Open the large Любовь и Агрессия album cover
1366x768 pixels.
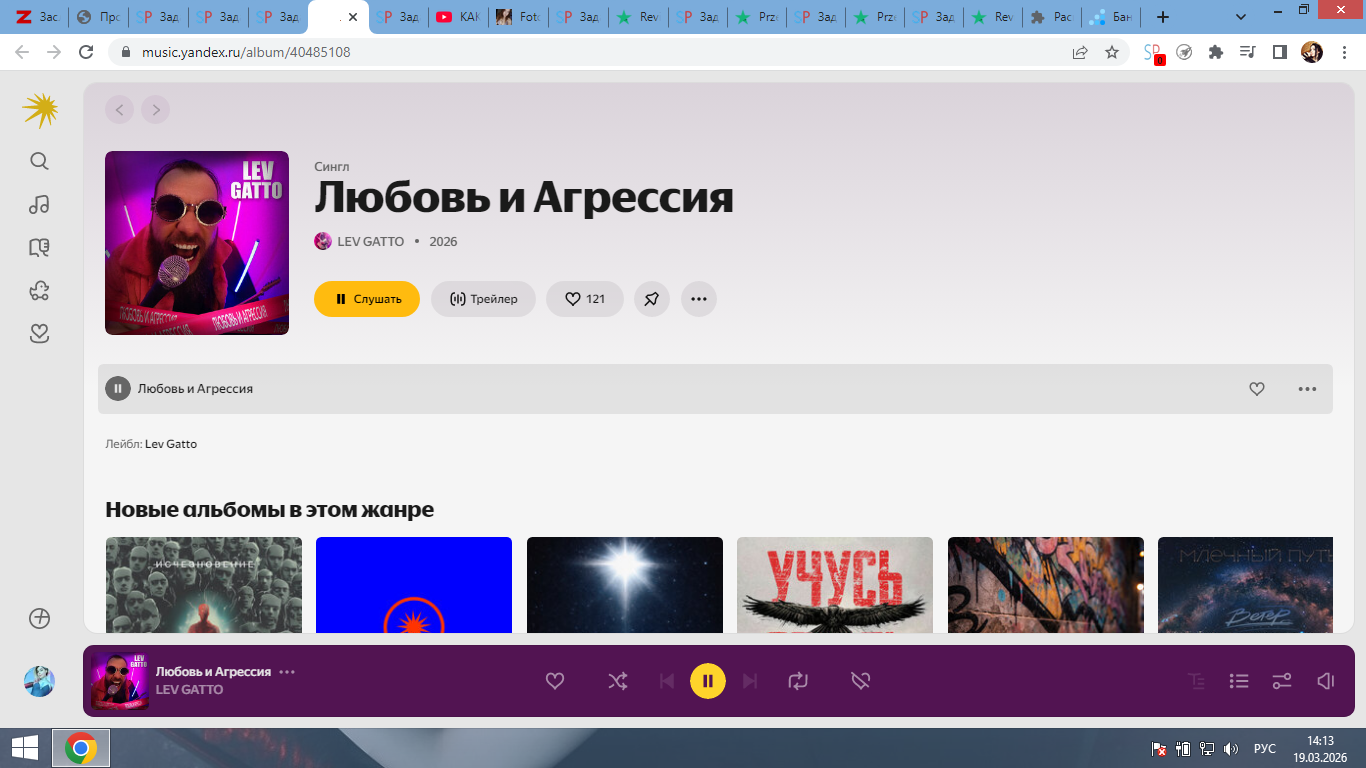tap(197, 243)
